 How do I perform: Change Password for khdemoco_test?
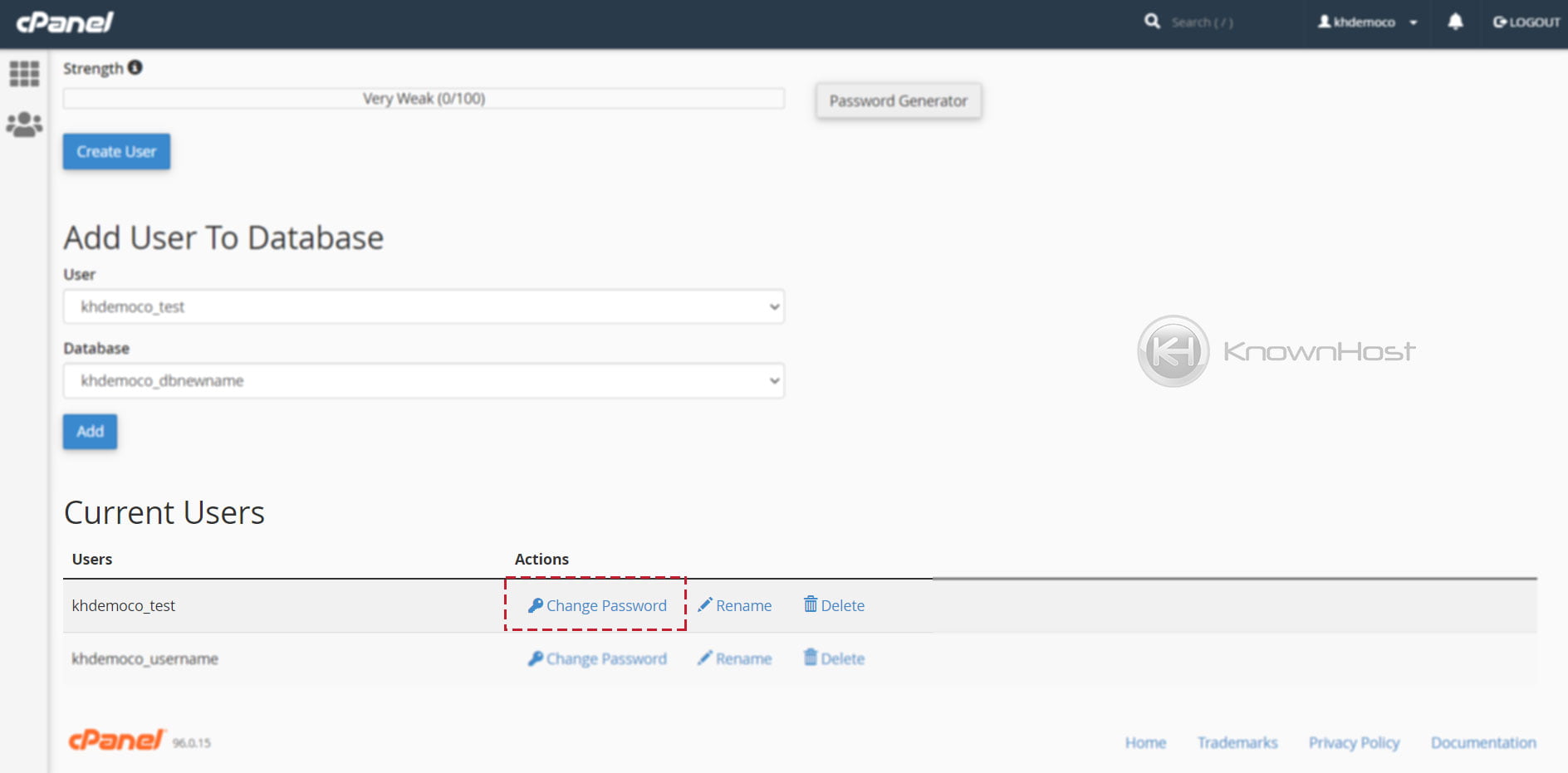pyautogui.click(x=597, y=606)
